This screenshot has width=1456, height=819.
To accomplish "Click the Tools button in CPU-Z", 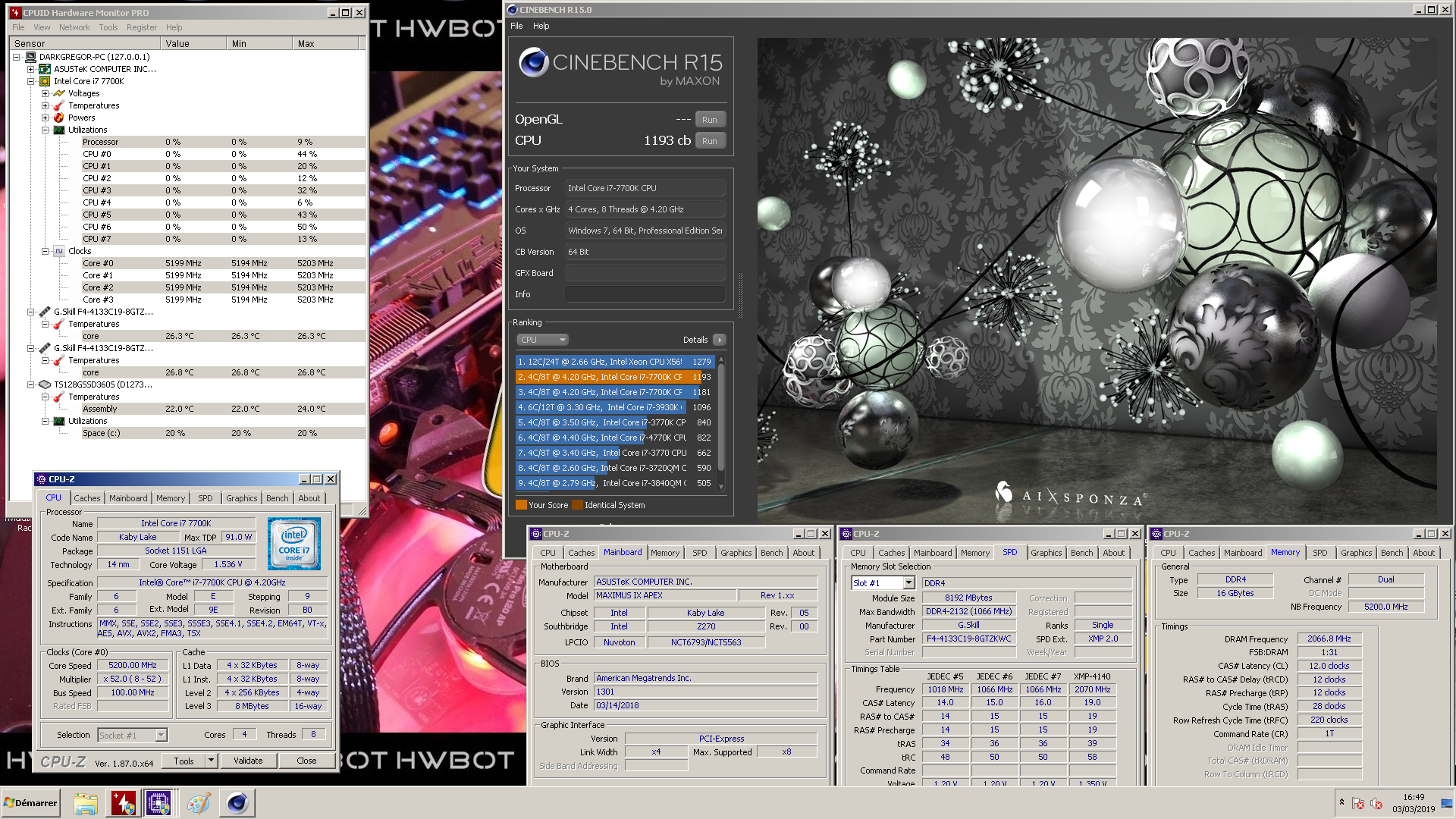I will pyautogui.click(x=184, y=761).
